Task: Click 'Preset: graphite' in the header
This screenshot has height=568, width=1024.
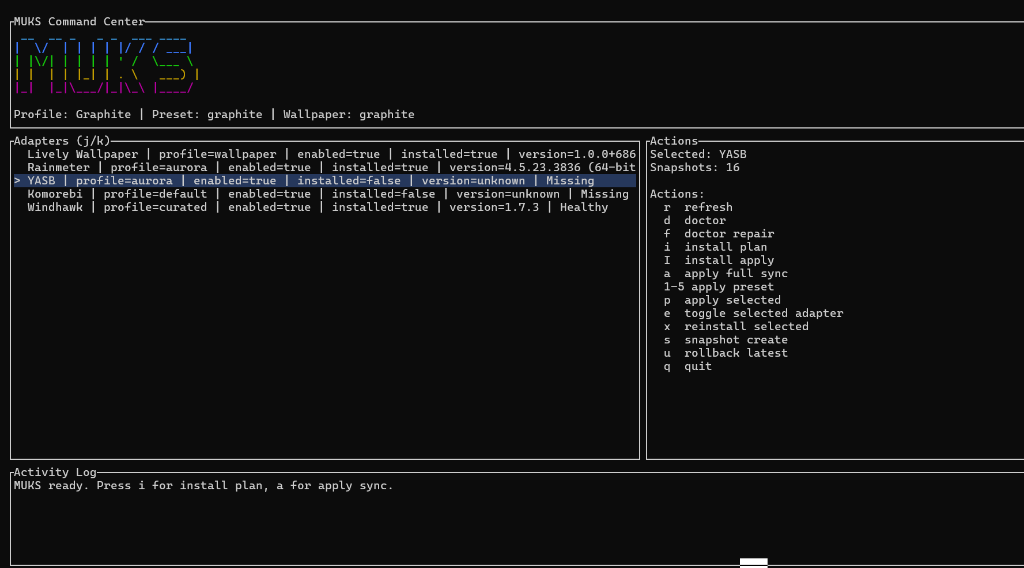Action: 207,114
